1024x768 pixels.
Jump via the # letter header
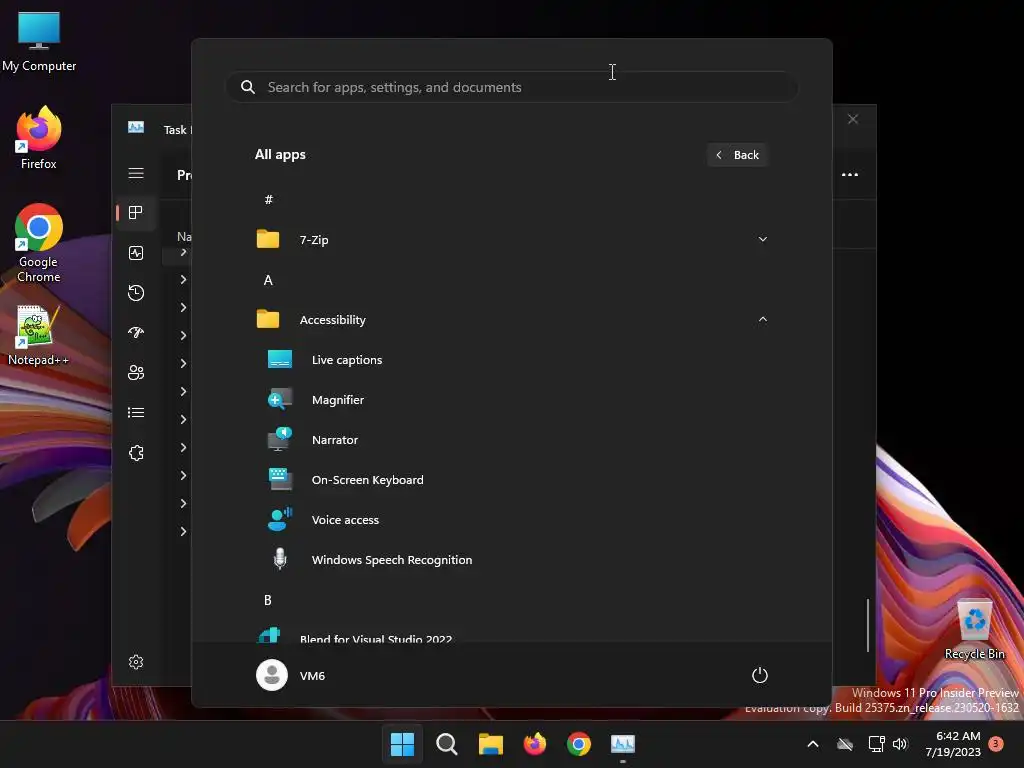[x=268, y=200]
